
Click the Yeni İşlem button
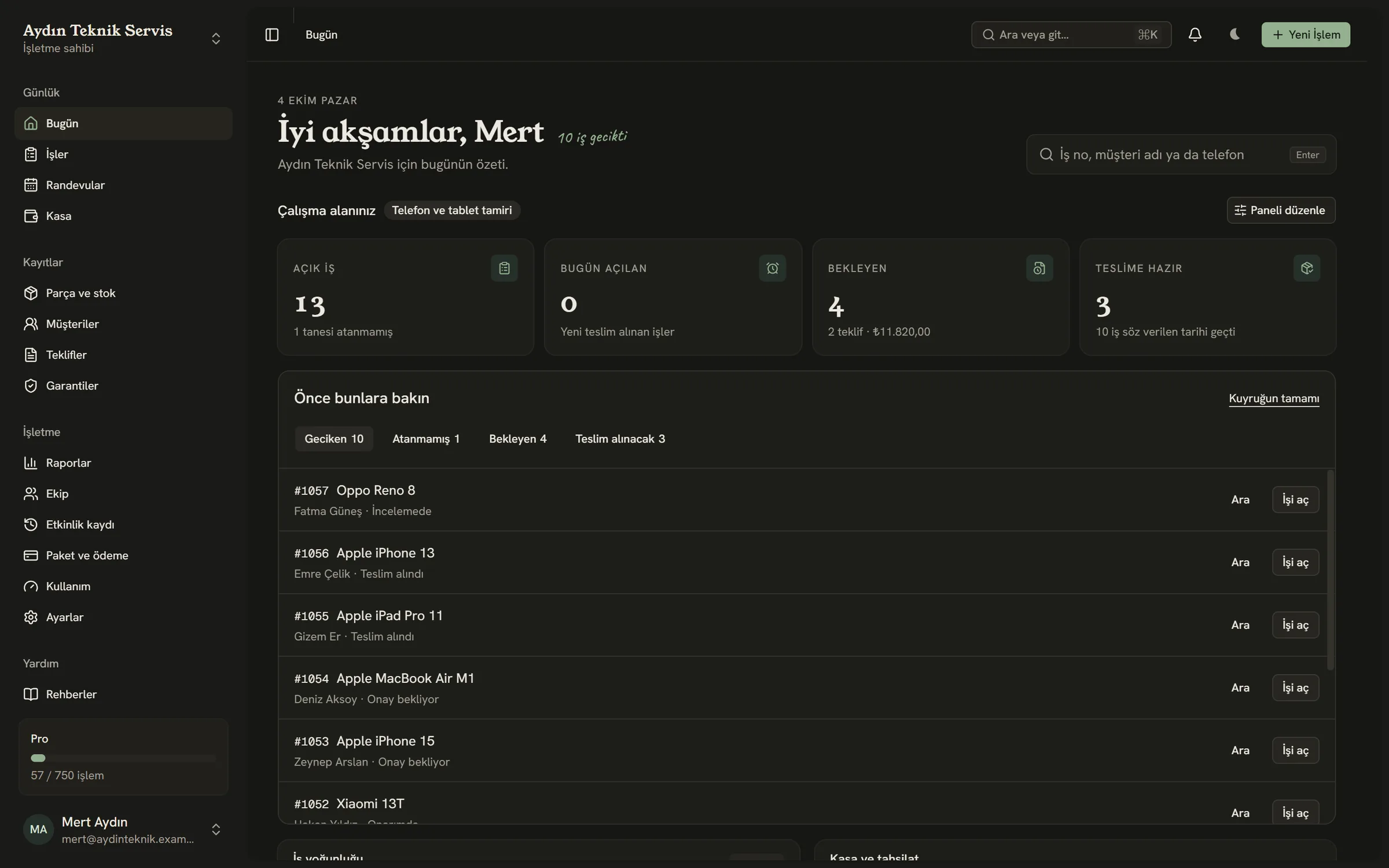click(1306, 35)
